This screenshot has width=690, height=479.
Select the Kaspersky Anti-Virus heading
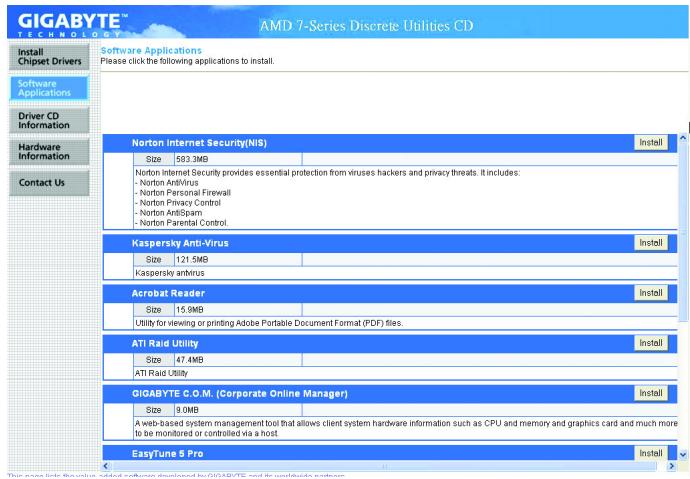pyautogui.click(x=180, y=243)
